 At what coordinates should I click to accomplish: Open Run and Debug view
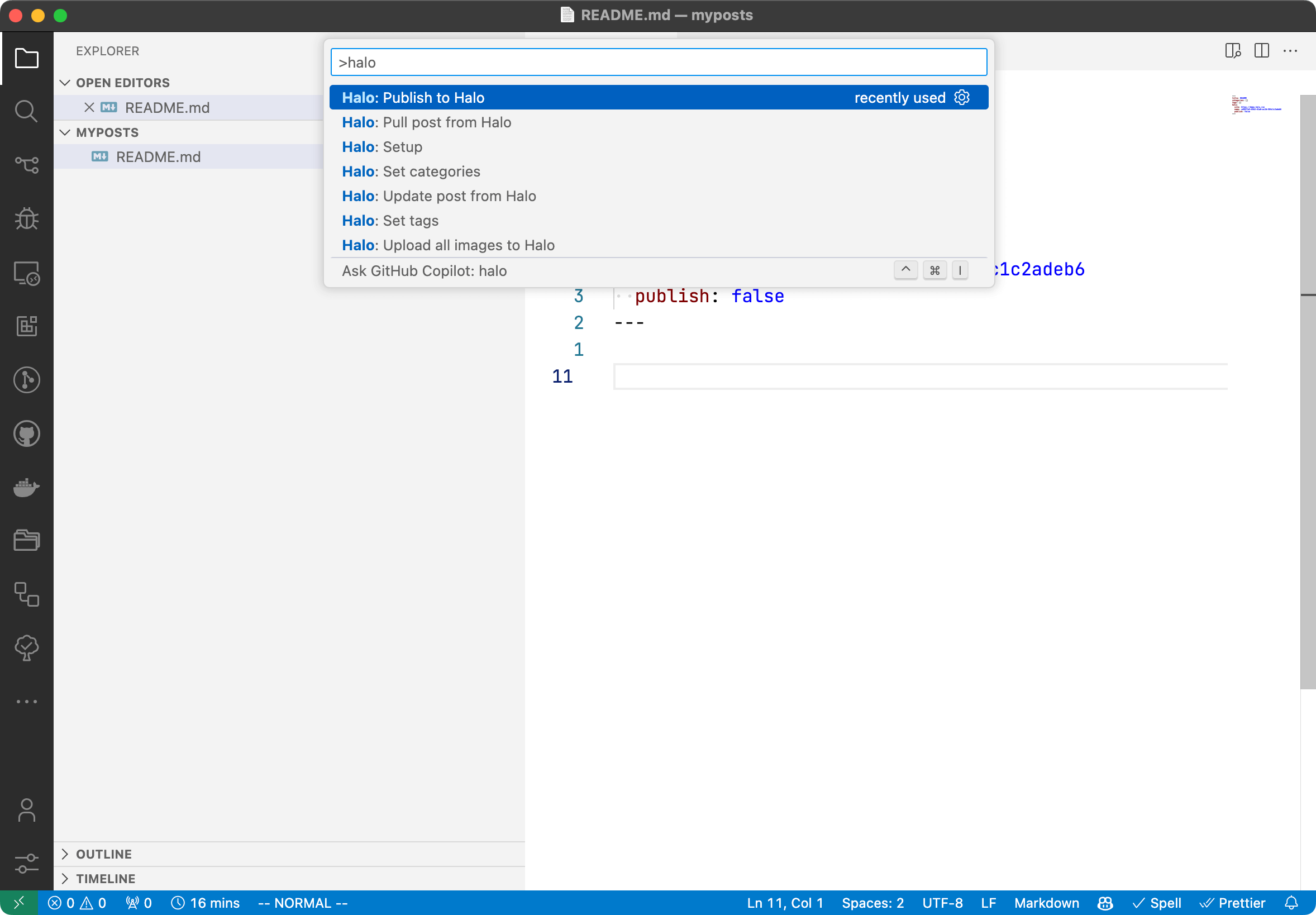[26, 218]
